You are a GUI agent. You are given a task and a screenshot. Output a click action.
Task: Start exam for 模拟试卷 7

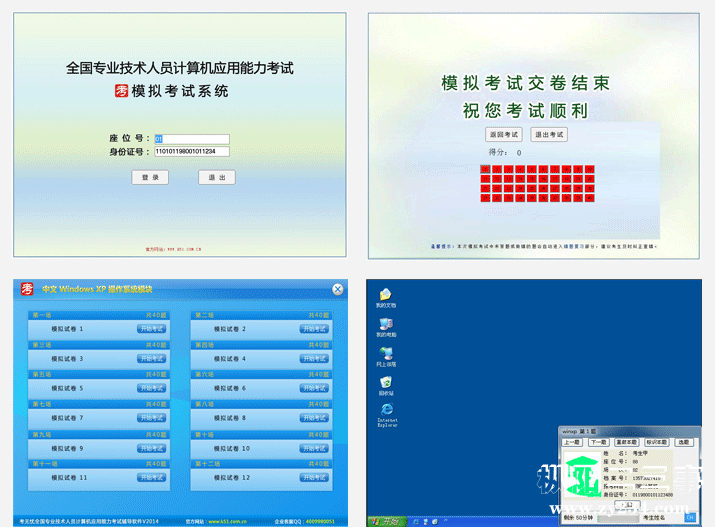click(x=152, y=418)
